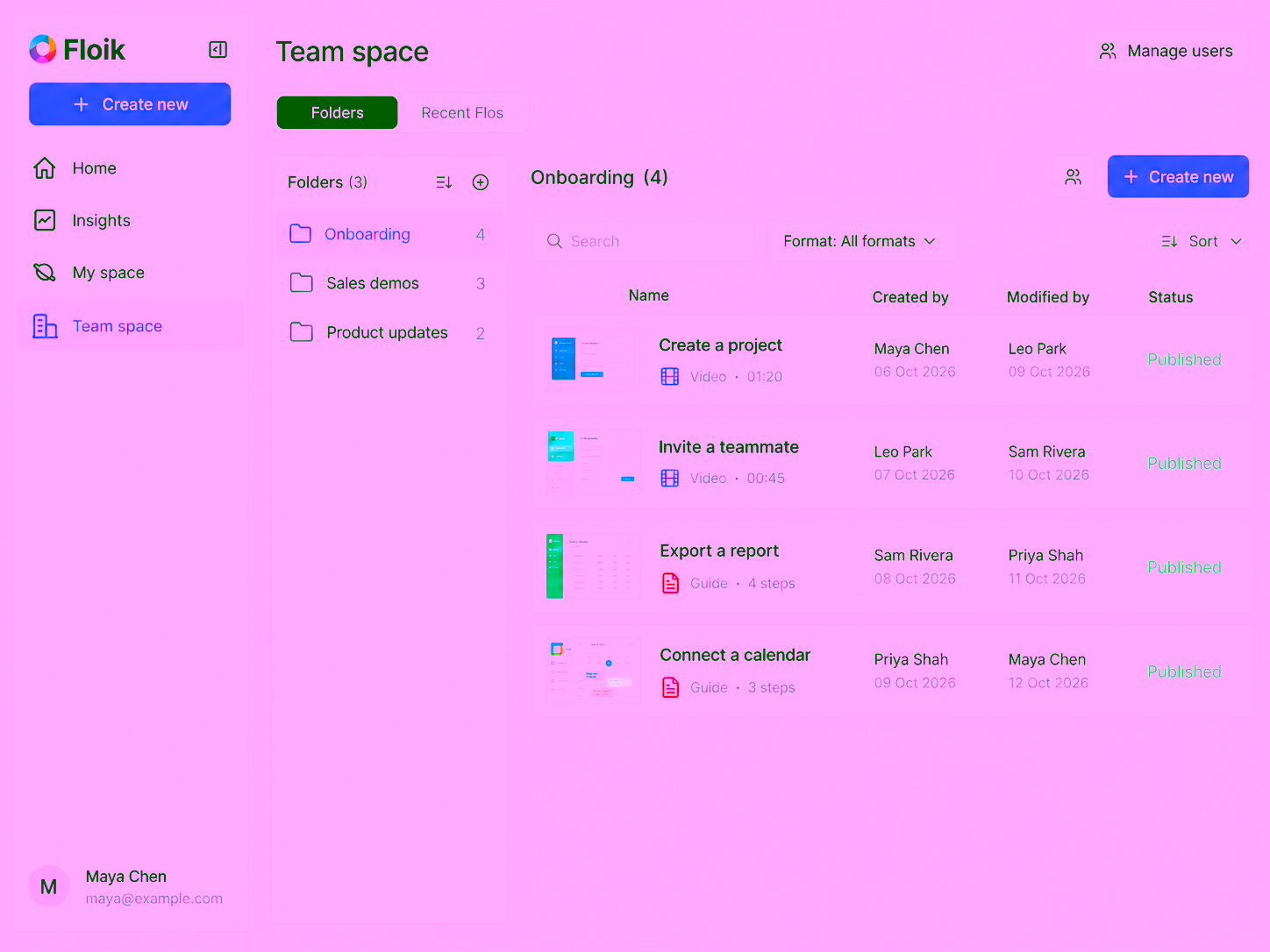Image resolution: width=1270 pixels, height=952 pixels.
Task: Click Sam Rivera in the Export a report row
Action: pos(913,555)
